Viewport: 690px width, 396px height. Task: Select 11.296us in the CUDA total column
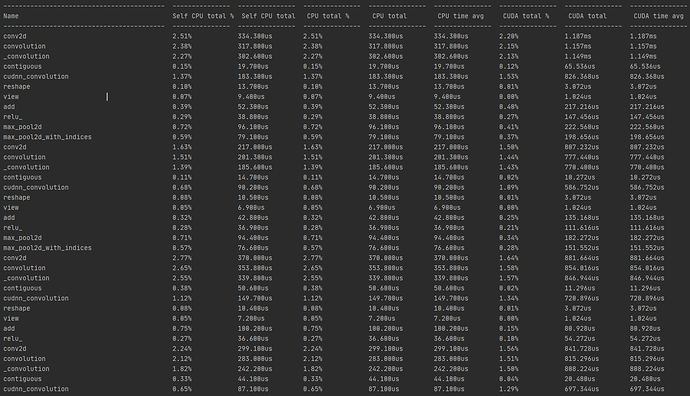(580, 288)
